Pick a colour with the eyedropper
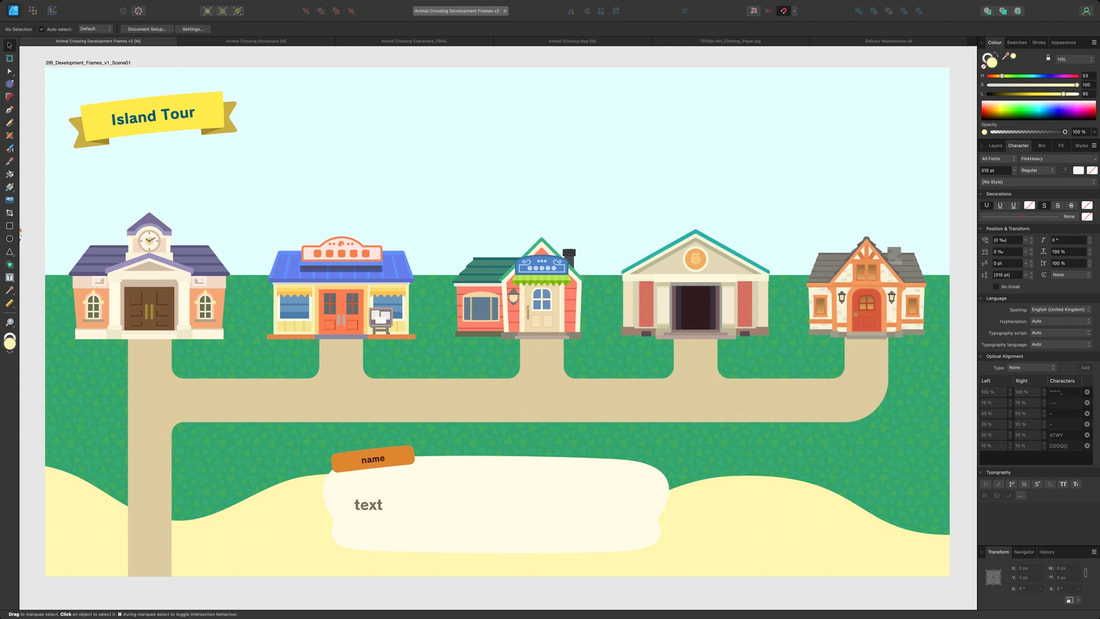This screenshot has width=1100, height=619. [x=1005, y=56]
